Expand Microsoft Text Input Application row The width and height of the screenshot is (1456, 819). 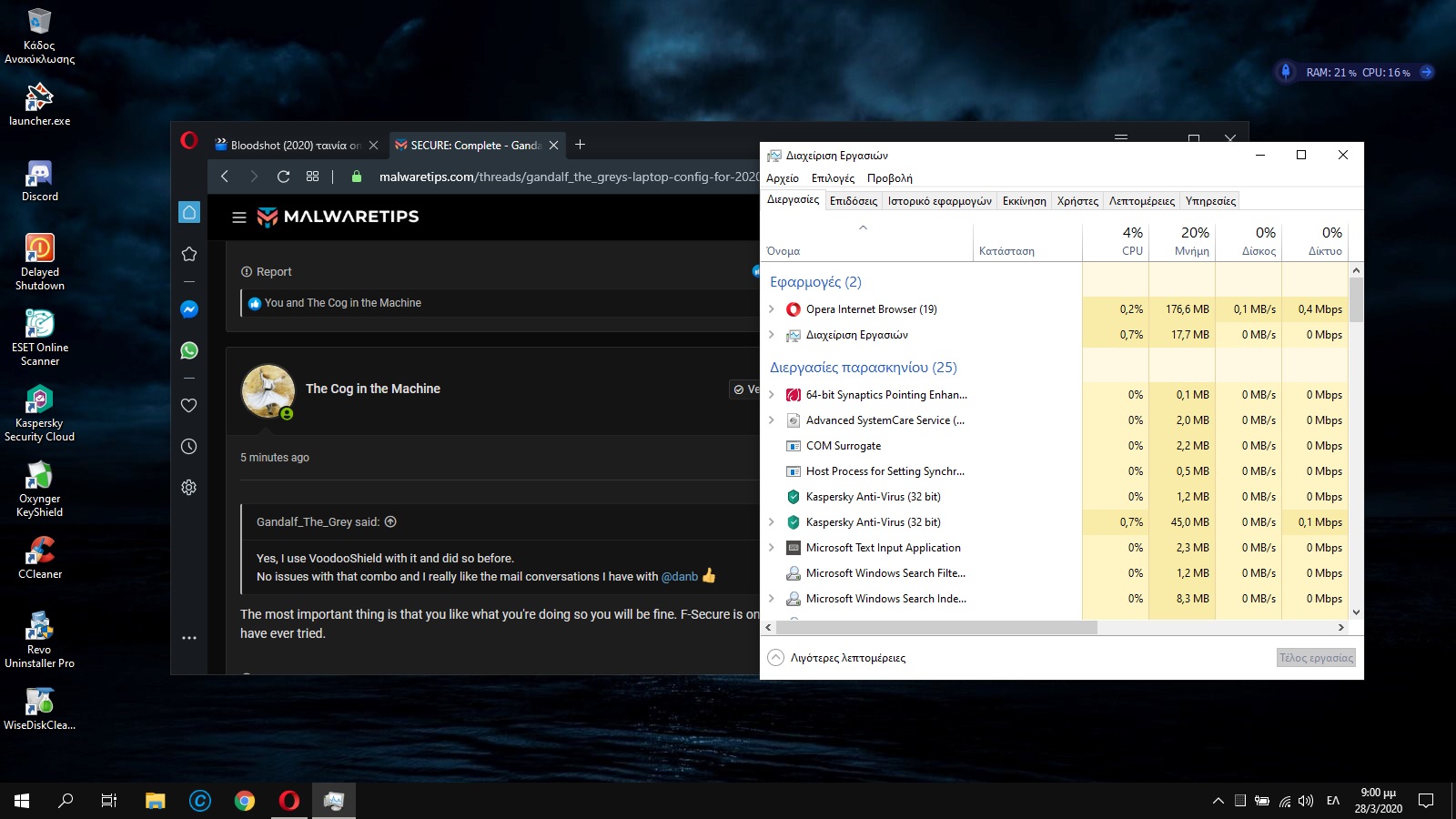772,548
